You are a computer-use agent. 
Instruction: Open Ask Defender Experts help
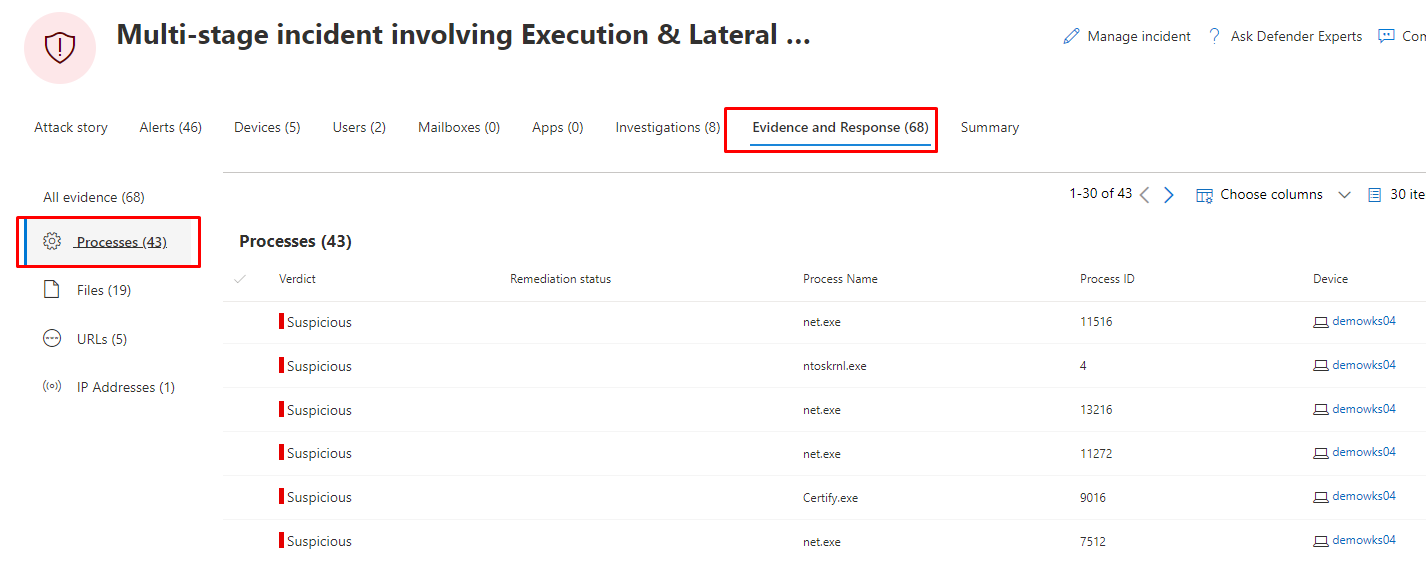[x=1285, y=36]
